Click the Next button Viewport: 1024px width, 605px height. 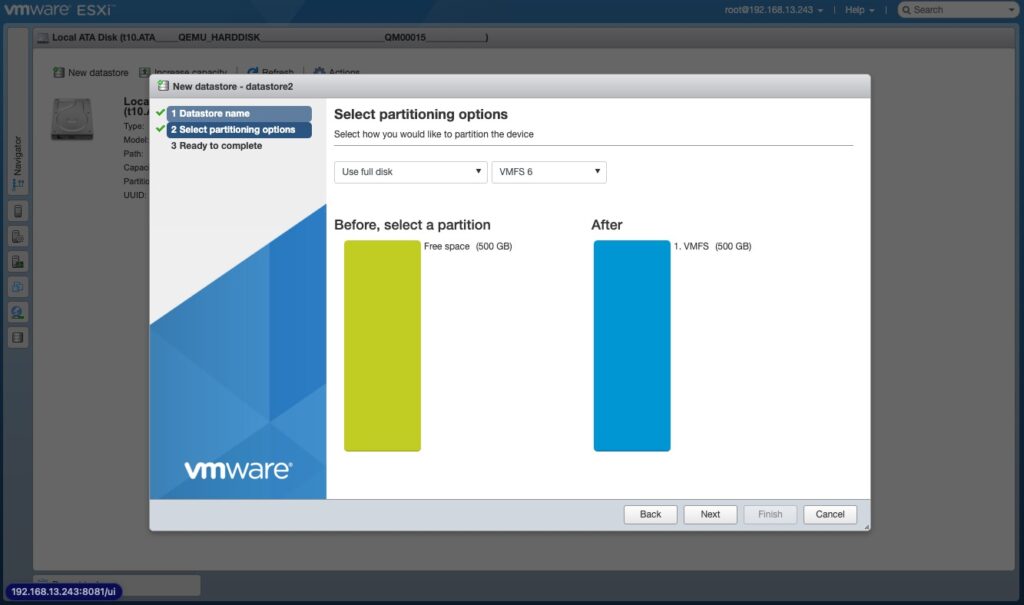point(711,514)
